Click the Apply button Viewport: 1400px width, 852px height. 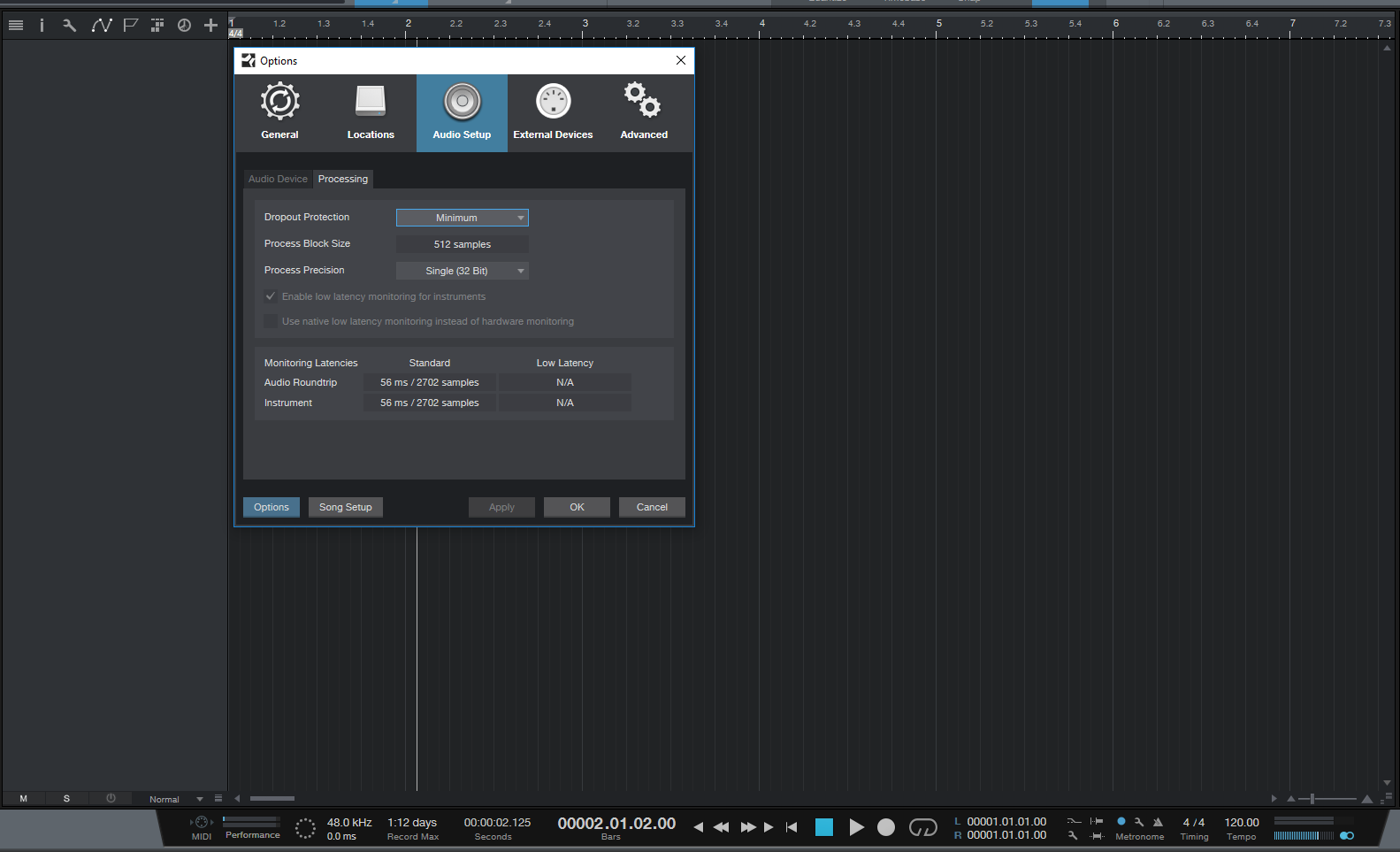501,507
